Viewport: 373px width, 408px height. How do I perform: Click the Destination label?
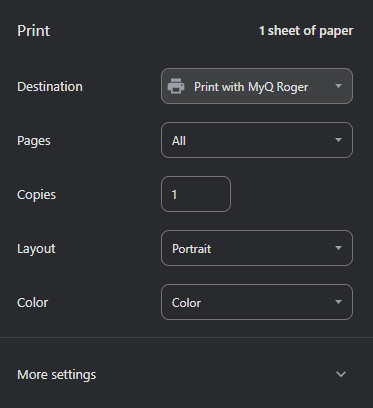[x=50, y=87]
